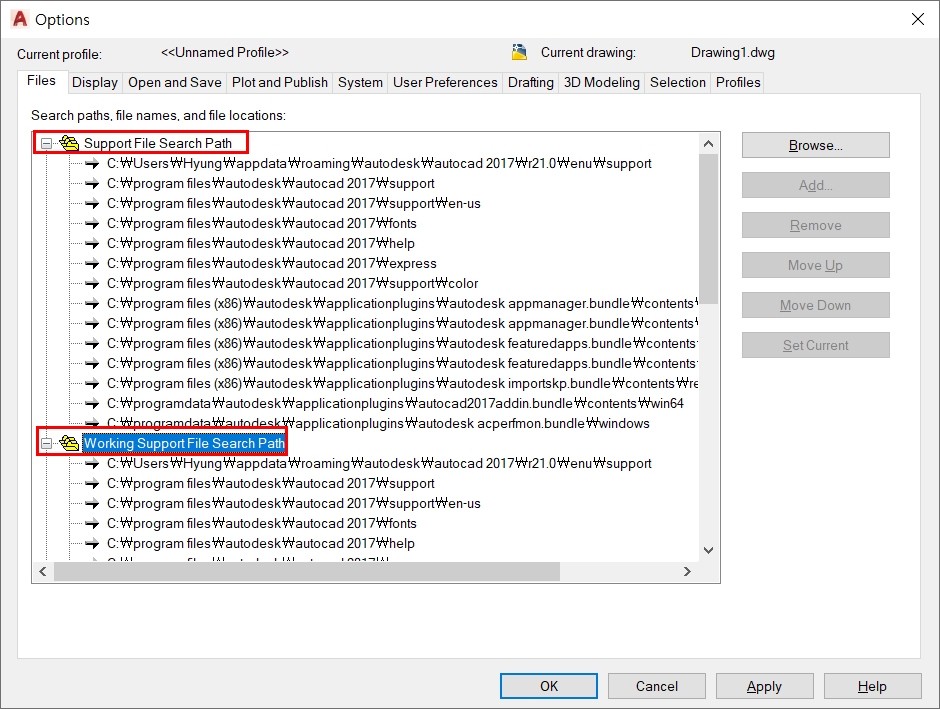Click the Move Up button
Image resolution: width=940 pixels, height=709 pixels.
[815, 265]
